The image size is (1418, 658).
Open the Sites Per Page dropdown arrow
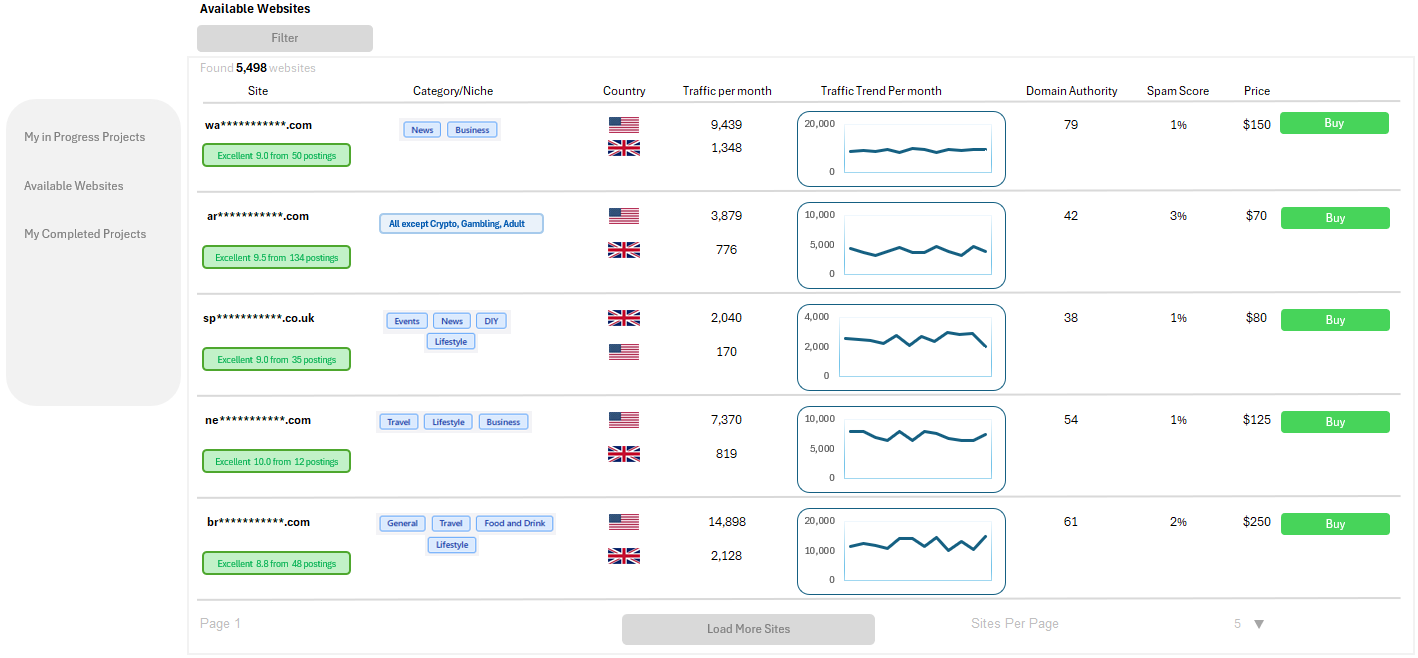coord(1259,624)
